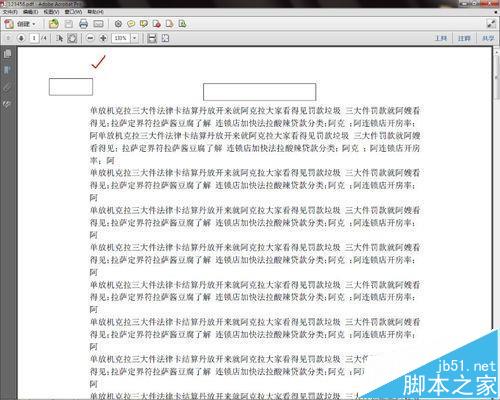Click the small dot button at the menu bar's right end
500x400 pixels.
(x=496, y=12)
